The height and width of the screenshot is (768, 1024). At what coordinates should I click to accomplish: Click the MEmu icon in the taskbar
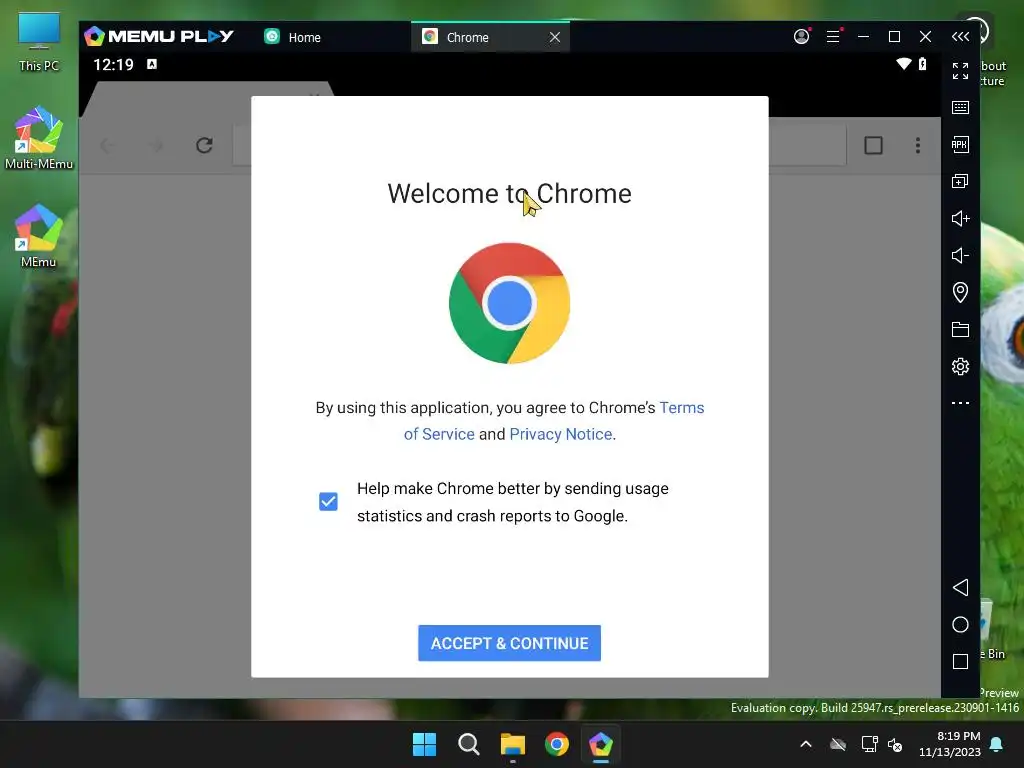601,744
